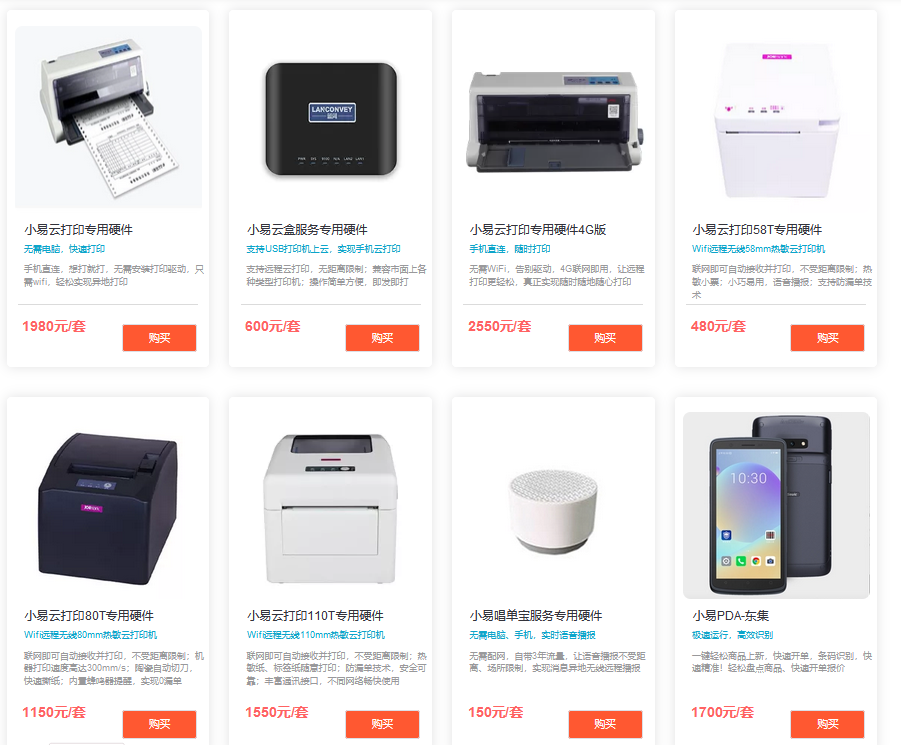View the white 58T printer image

tap(776, 119)
